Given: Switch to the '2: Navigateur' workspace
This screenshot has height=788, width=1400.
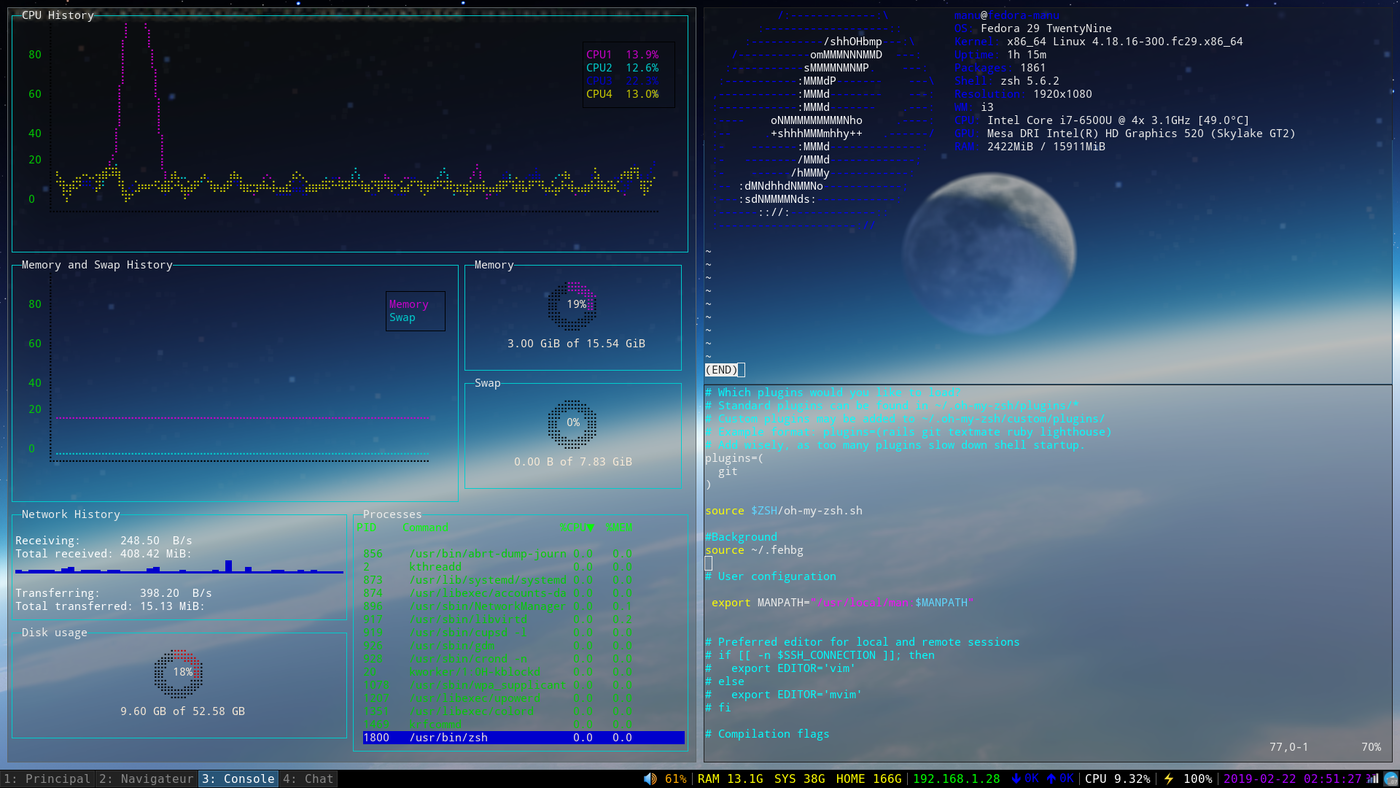Looking at the screenshot, I should [146, 778].
